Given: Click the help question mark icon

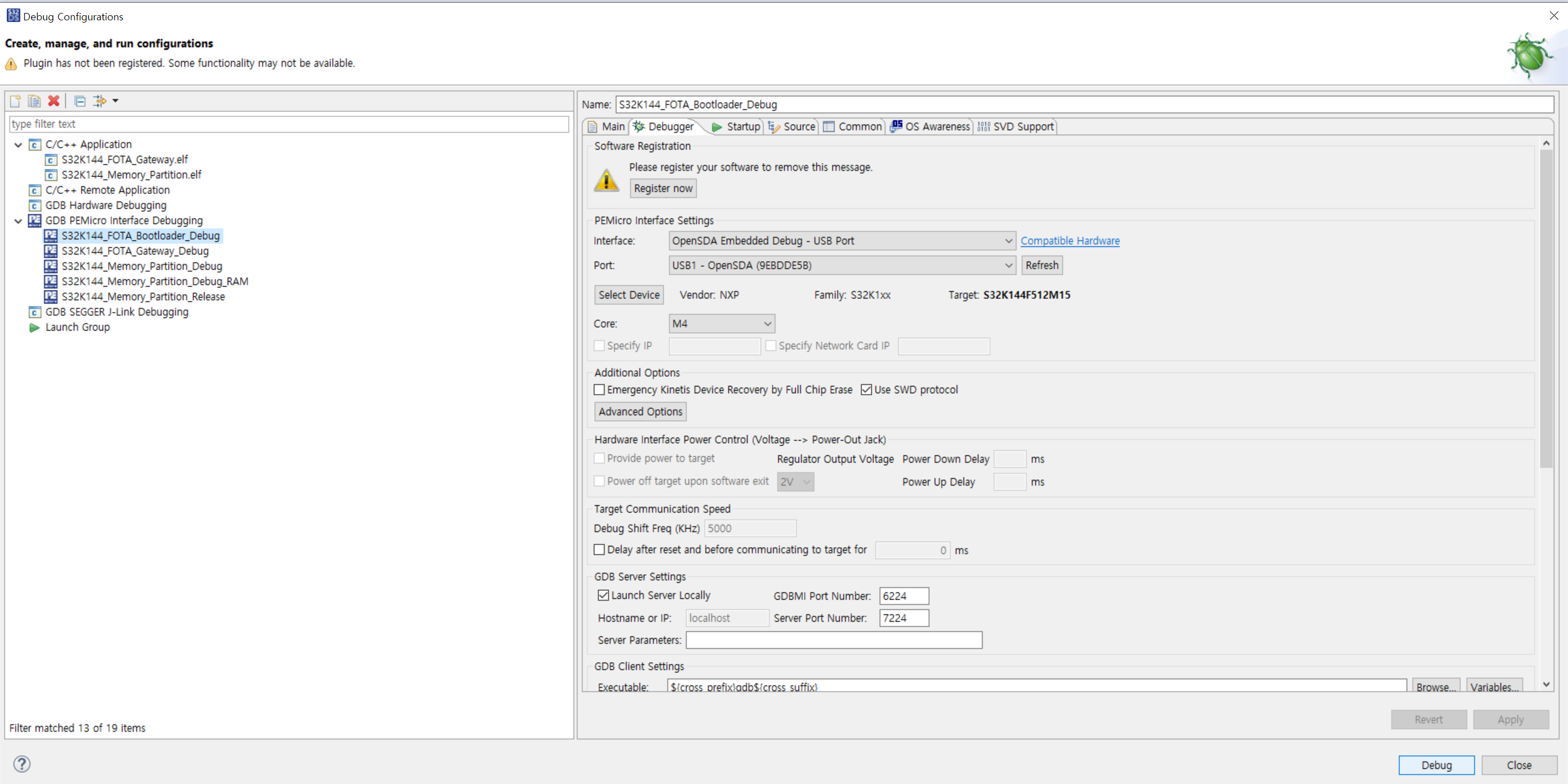Looking at the screenshot, I should (x=22, y=764).
